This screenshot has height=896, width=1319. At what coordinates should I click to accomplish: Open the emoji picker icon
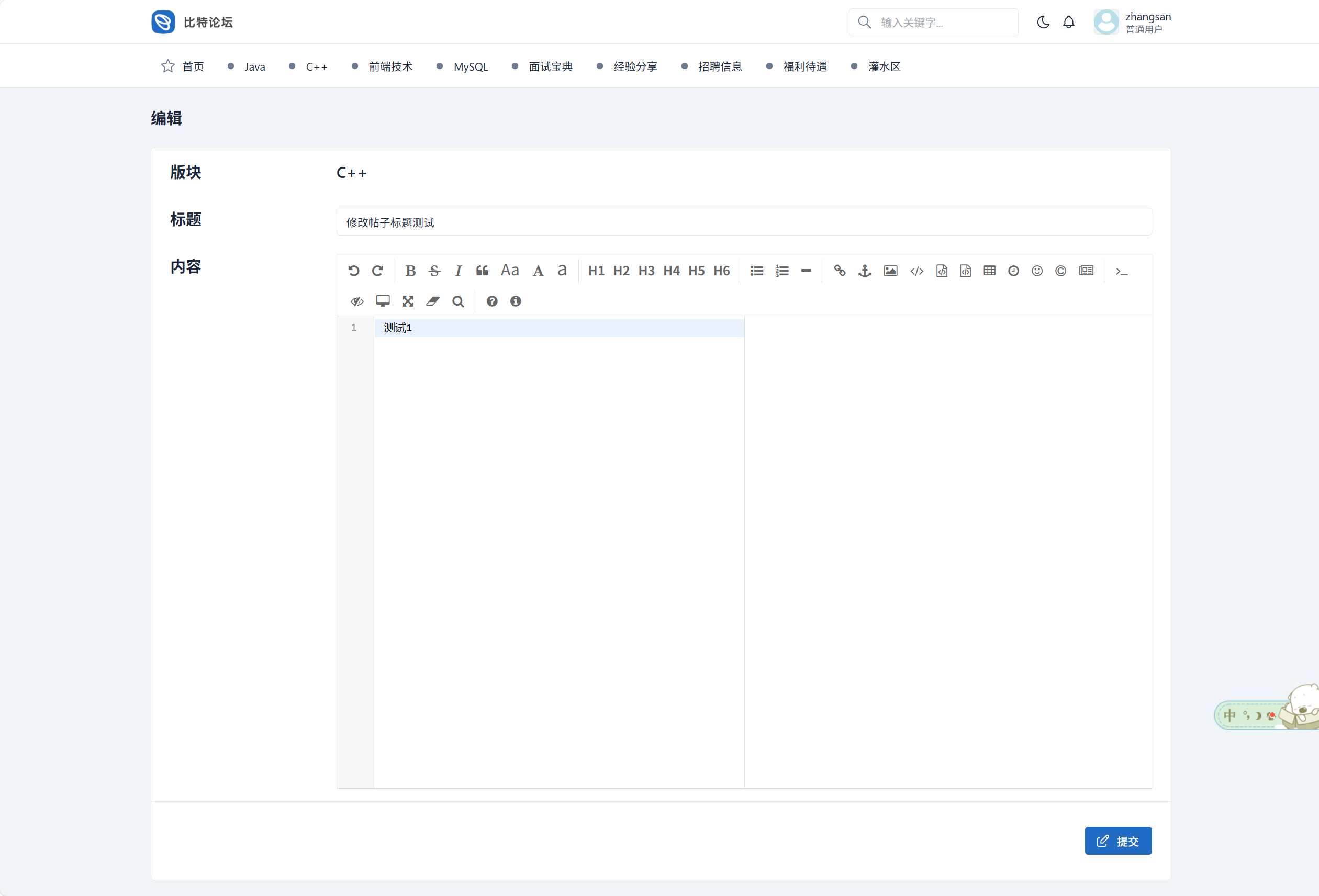point(1037,271)
